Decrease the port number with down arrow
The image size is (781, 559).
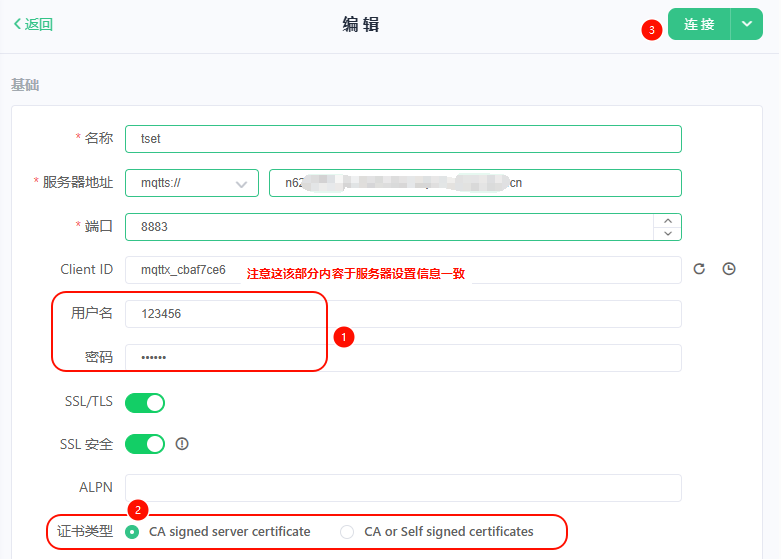pyautogui.click(x=667, y=233)
